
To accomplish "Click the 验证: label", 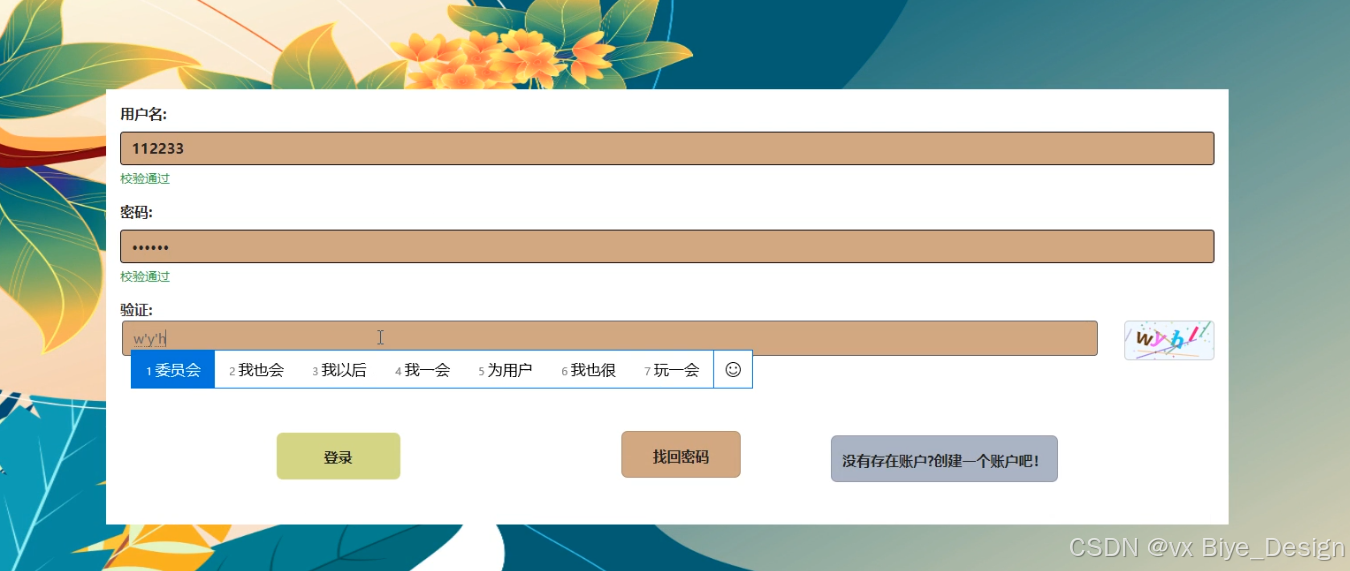I will click(136, 310).
